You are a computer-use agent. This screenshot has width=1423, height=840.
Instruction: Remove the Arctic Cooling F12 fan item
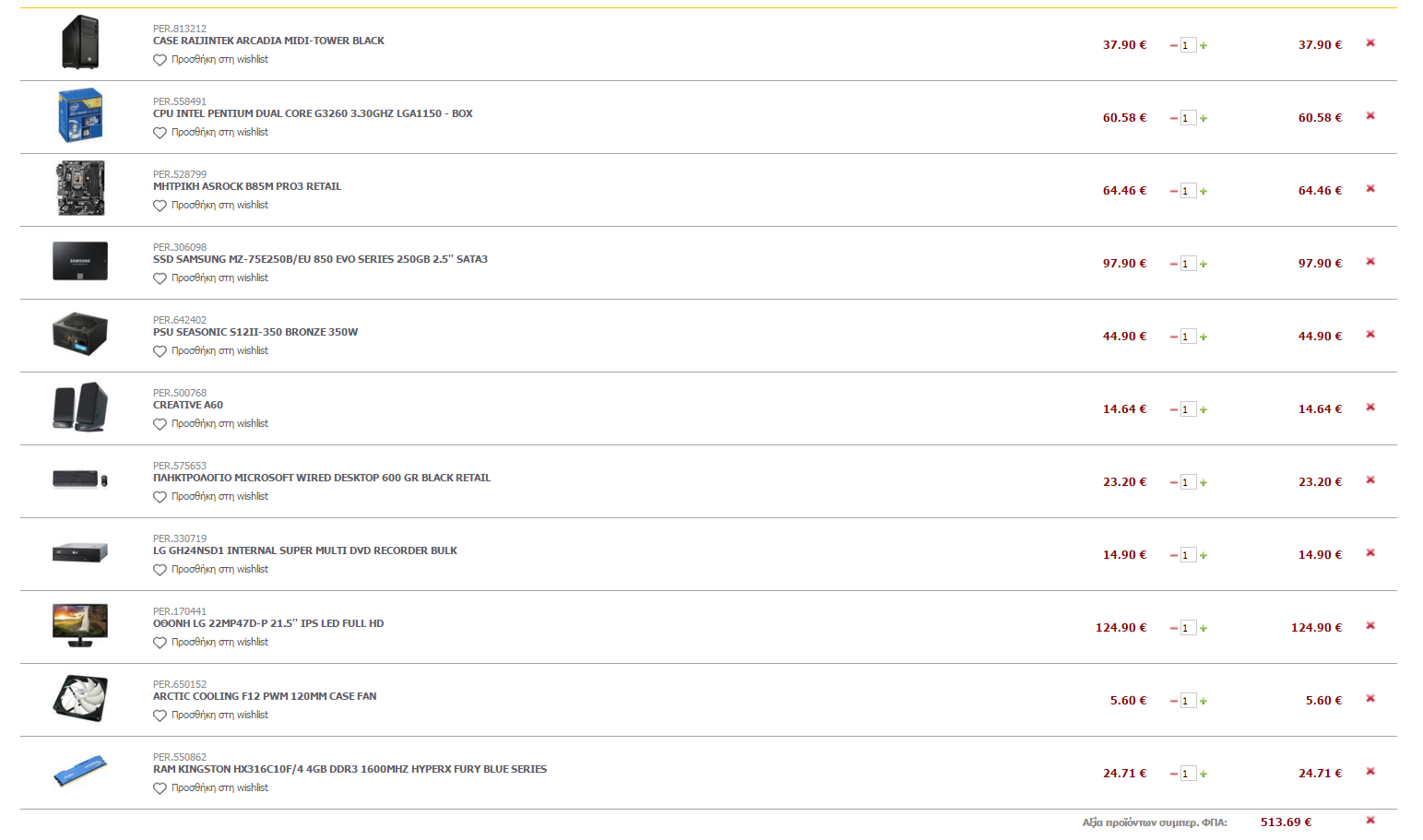(1370, 698)
